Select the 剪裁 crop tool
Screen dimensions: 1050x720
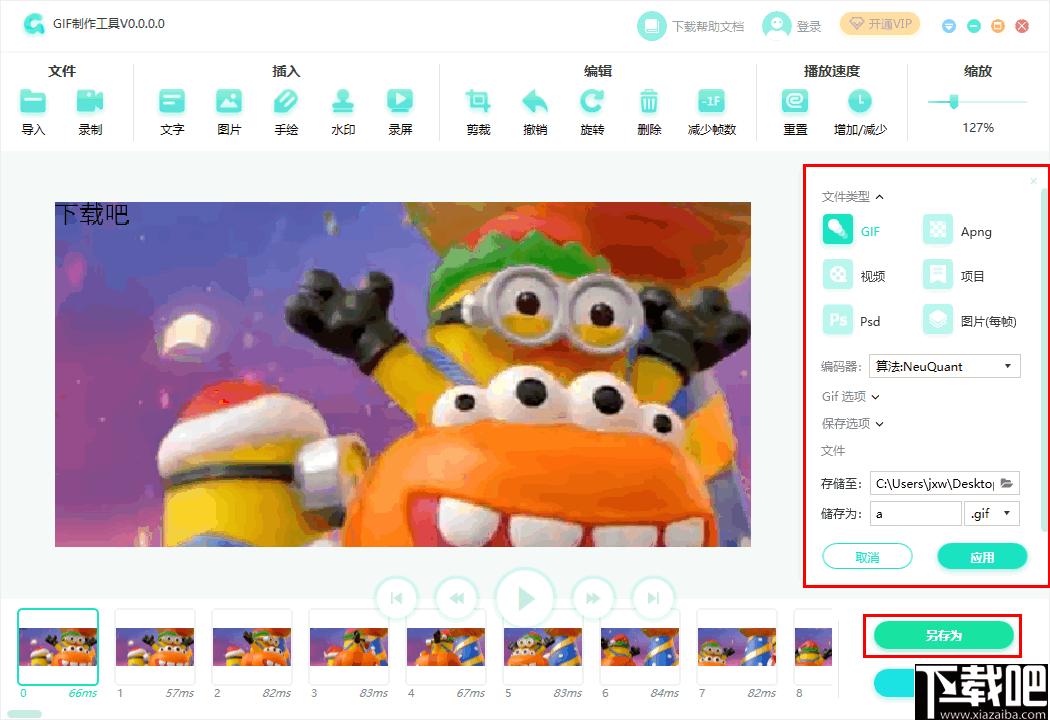click(x=478, y=102)
